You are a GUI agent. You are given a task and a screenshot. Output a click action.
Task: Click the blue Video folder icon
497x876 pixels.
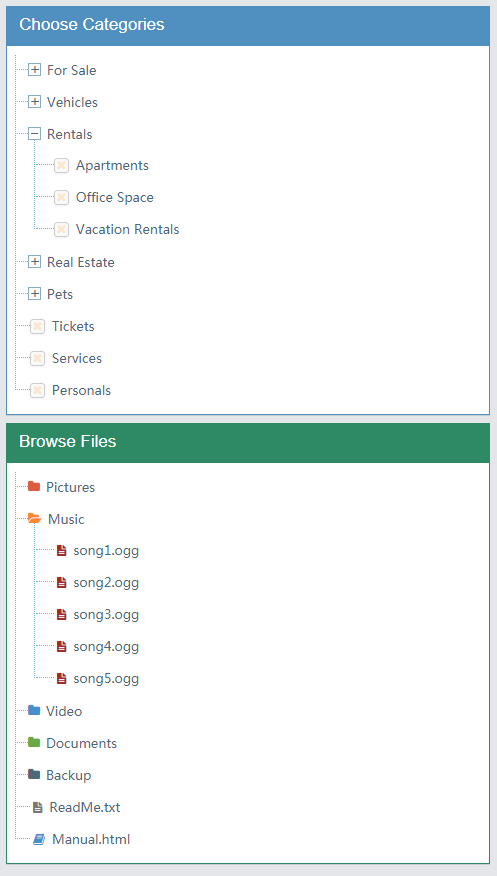(x=34, y=711)
